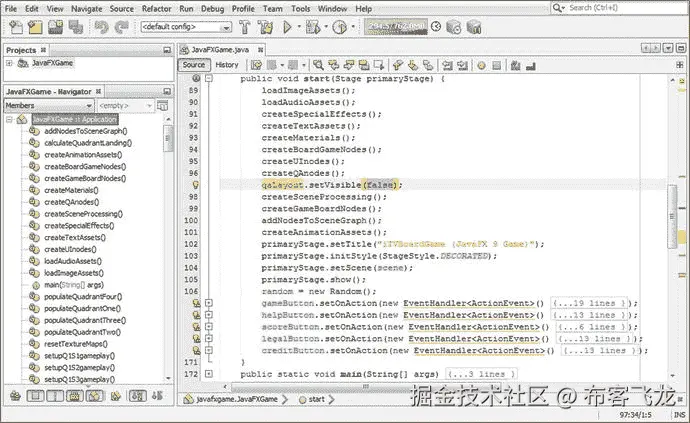Click the Undo arrow icon

coord(101,27)
